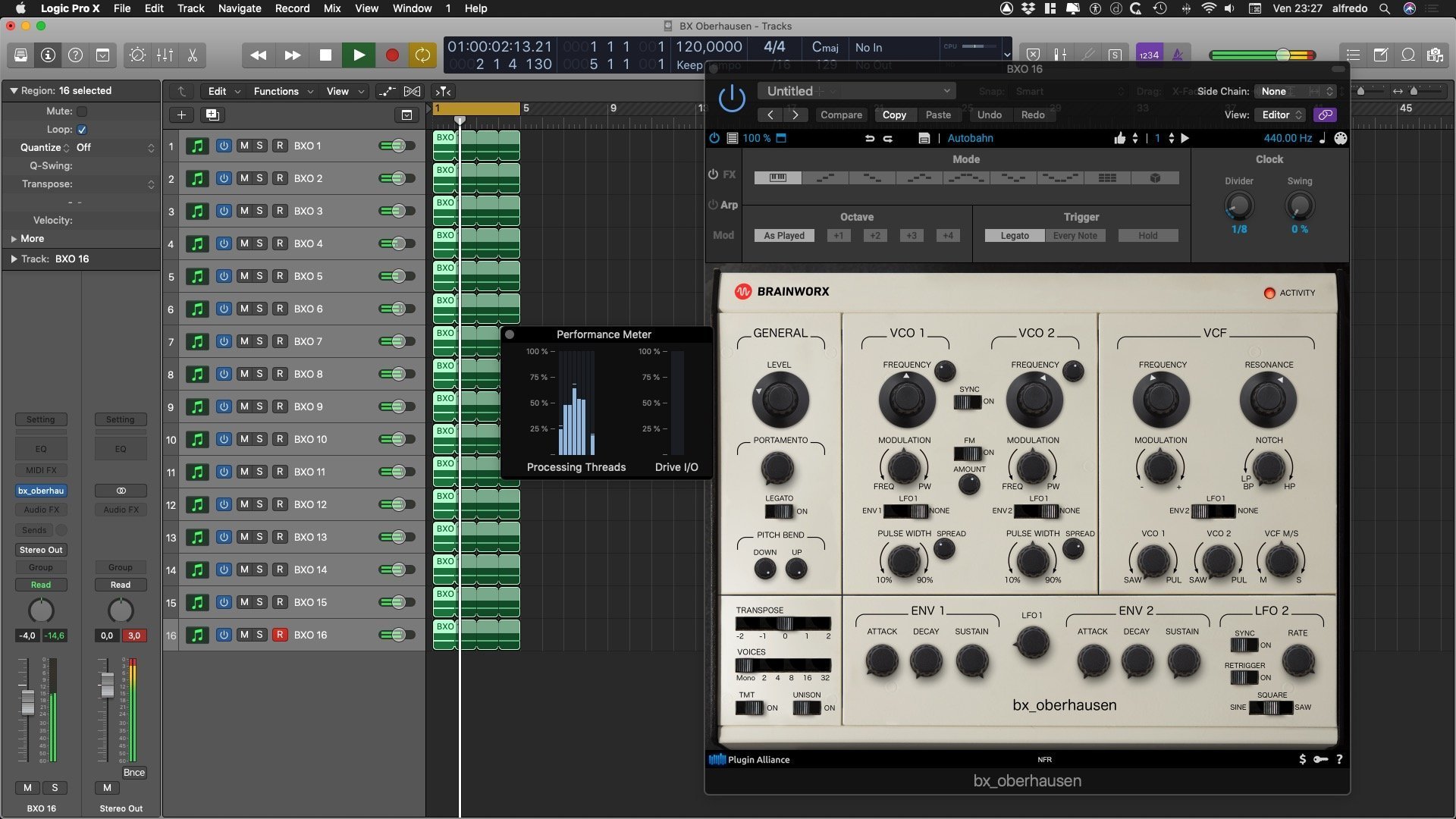
Task: Open the Functions dropdown menu
Action: pyautogui.click(x=283, y=91)
